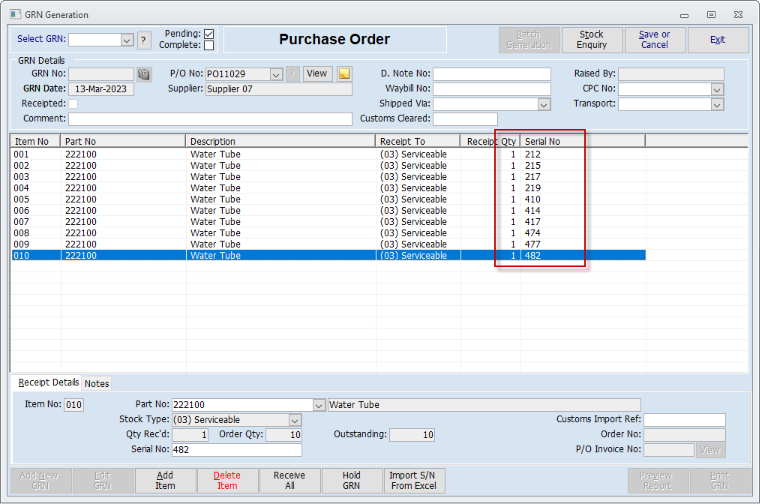
Task: Click the Receive All button
Action: (x=289, y=481)
